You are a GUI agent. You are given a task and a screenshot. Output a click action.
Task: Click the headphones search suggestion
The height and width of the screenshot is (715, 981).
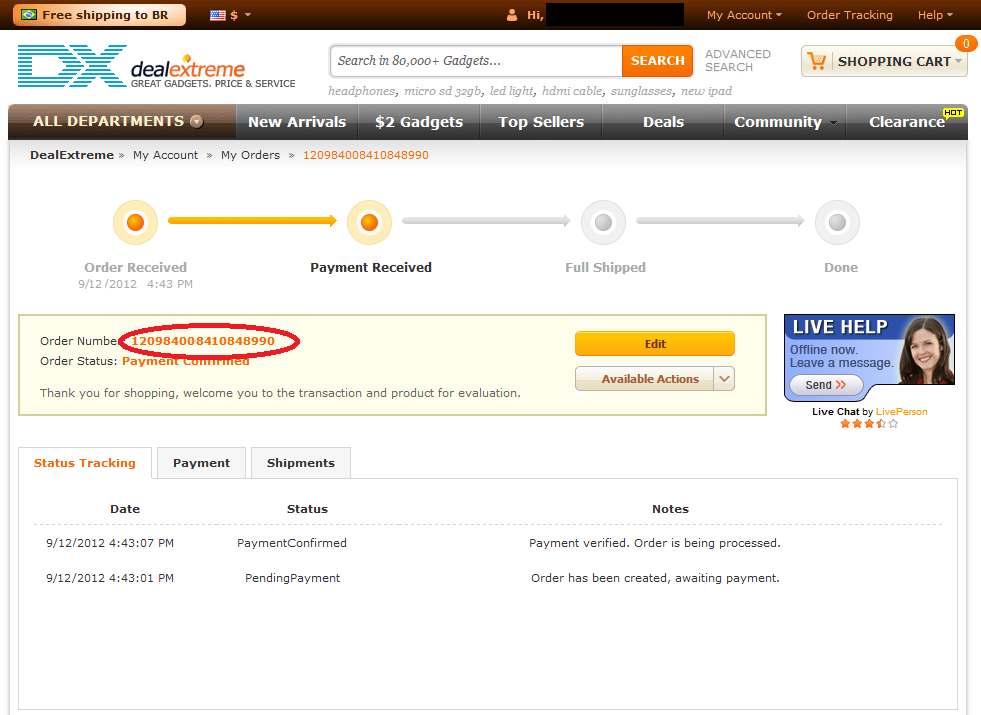pyautogui.click(x=363, y=91)
